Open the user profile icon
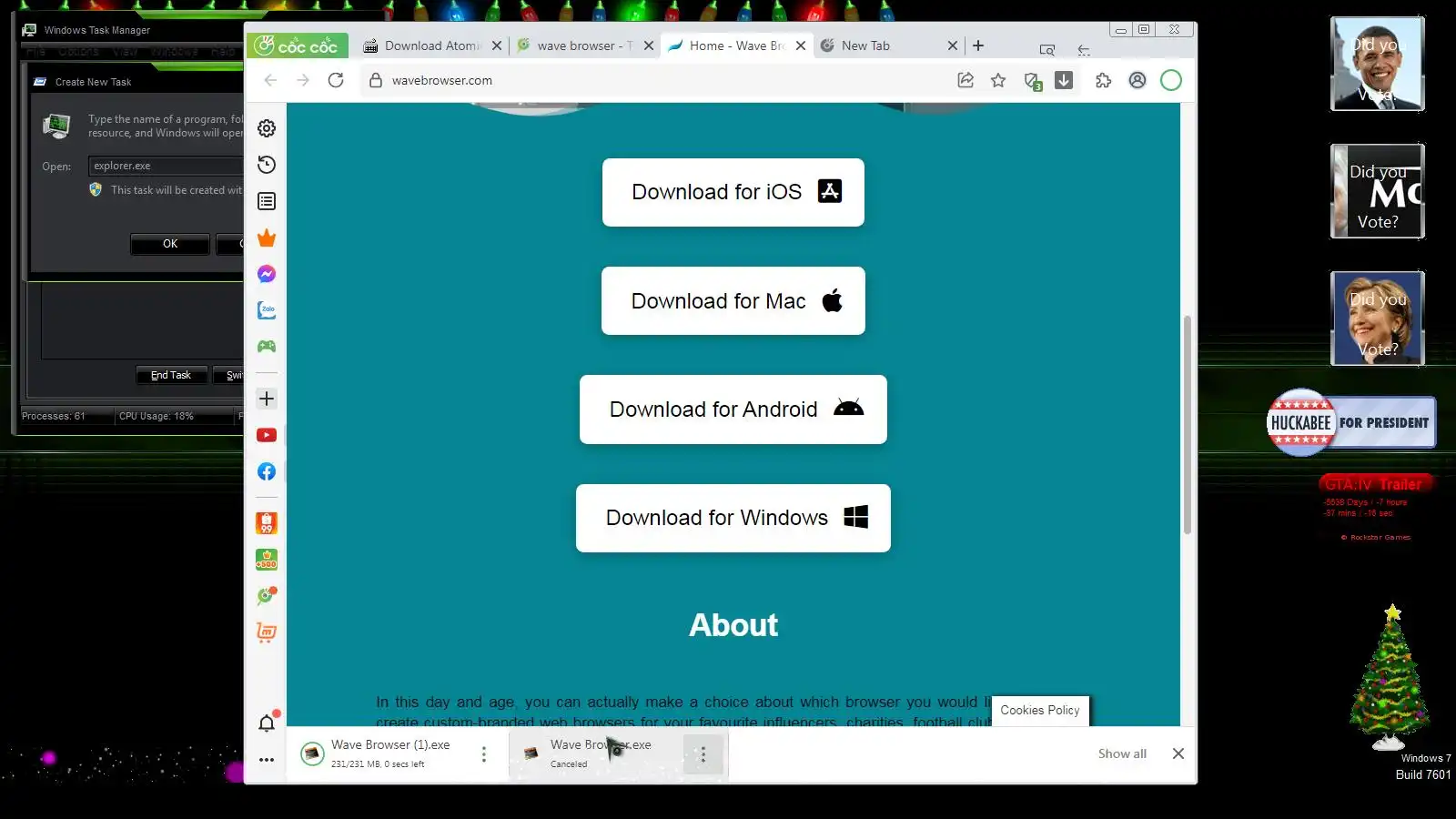This screenshot has height=819, width=1456. 1137,80
